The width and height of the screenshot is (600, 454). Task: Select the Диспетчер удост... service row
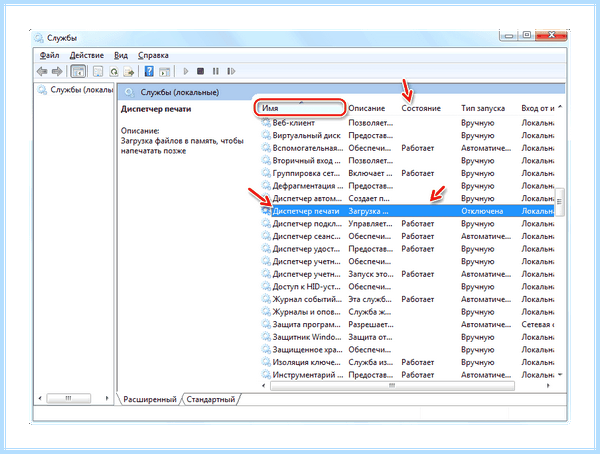point(407,249)
